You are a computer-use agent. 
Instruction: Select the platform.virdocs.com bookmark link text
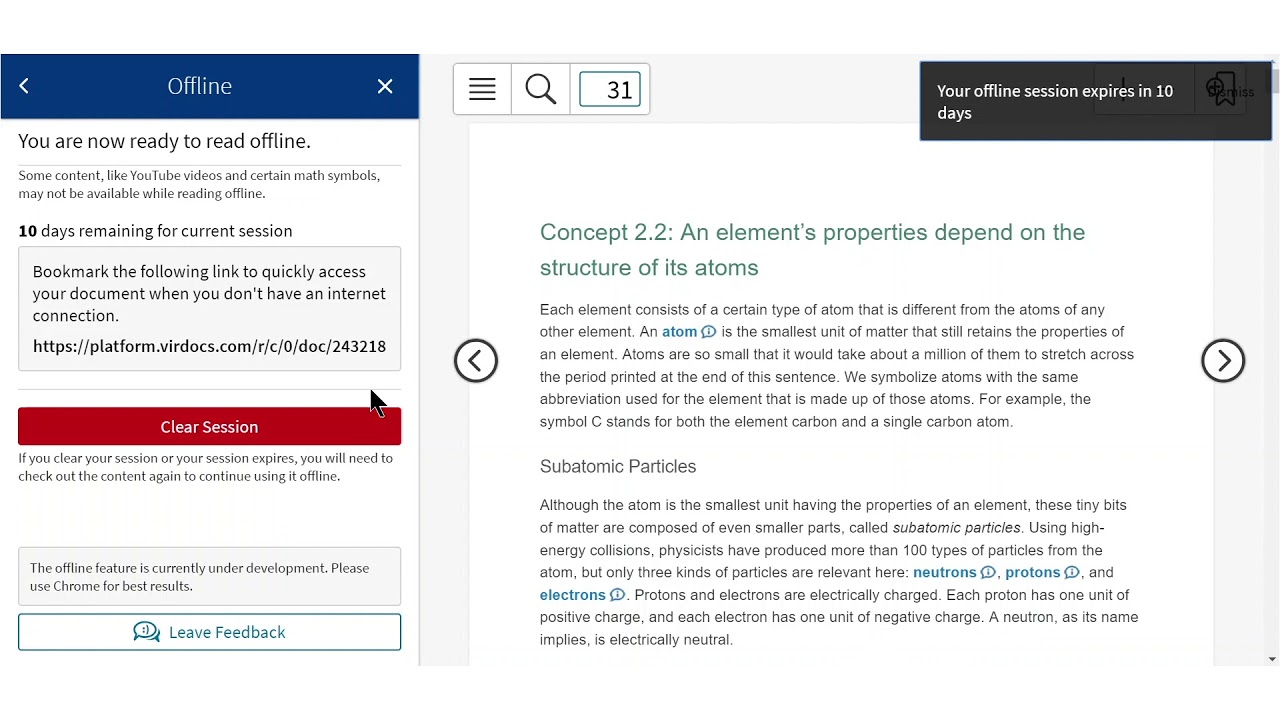pyautogui.click(x=209, y=346)
